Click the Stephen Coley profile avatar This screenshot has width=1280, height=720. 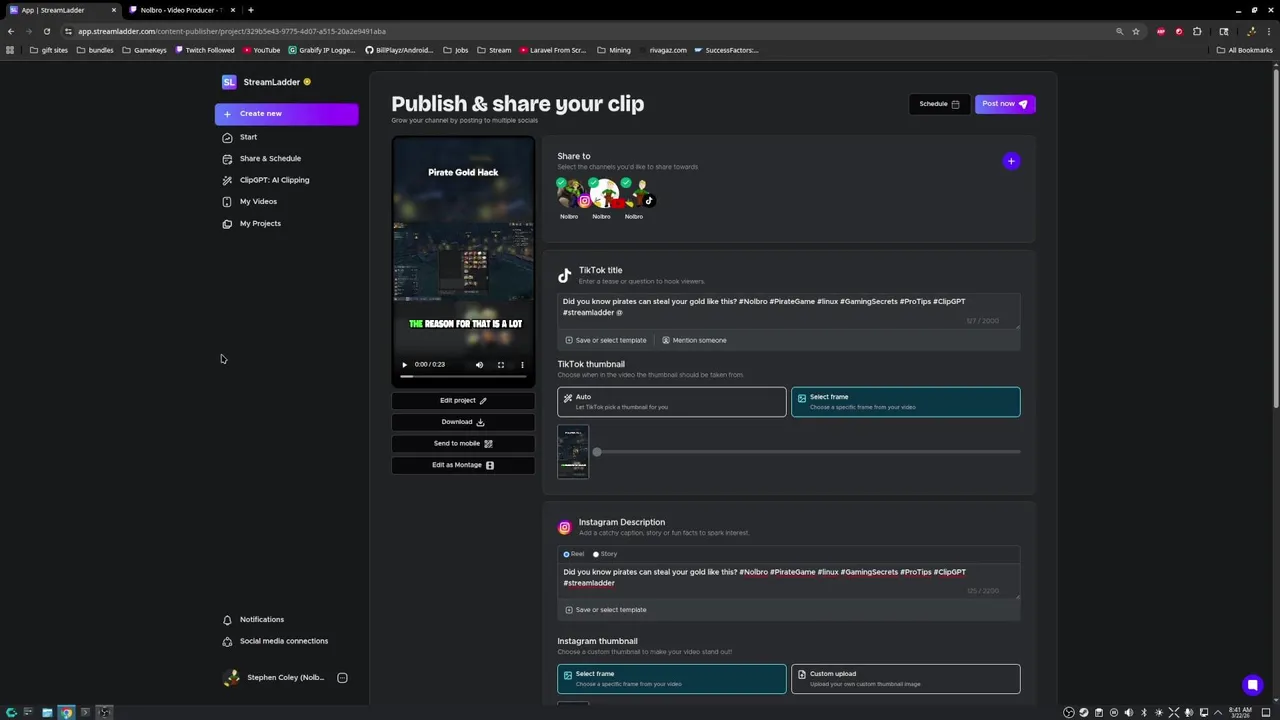tap(232, 678)
